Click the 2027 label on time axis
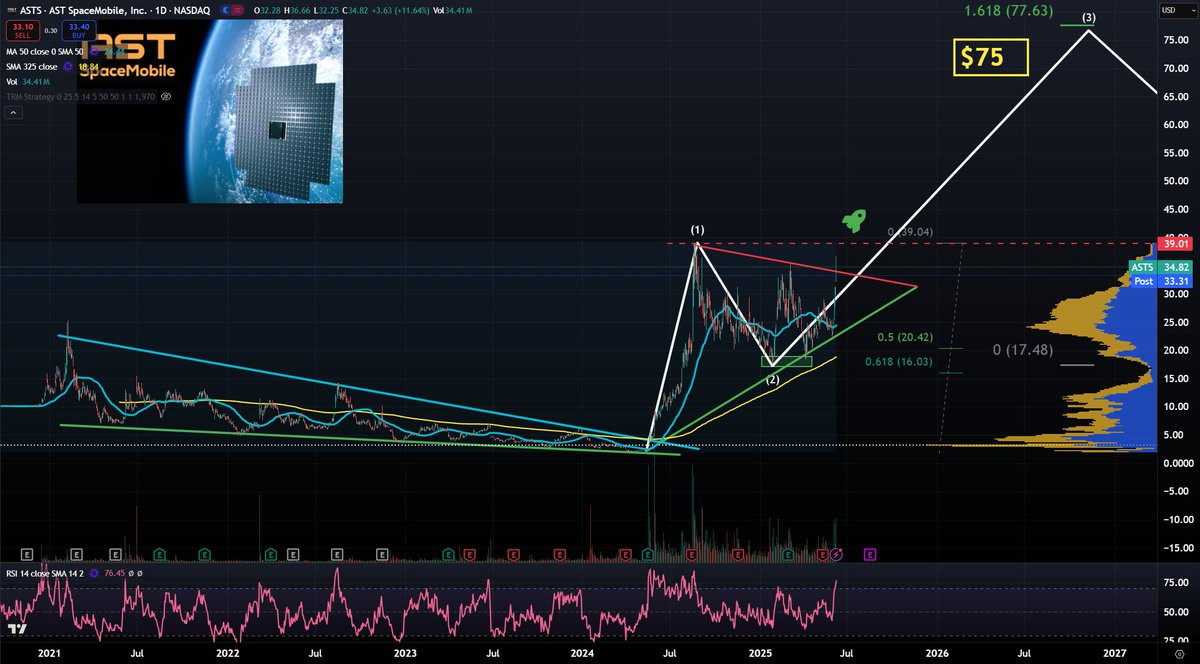The width and height of the screenshot is (1200, 664). (1115, 652)
